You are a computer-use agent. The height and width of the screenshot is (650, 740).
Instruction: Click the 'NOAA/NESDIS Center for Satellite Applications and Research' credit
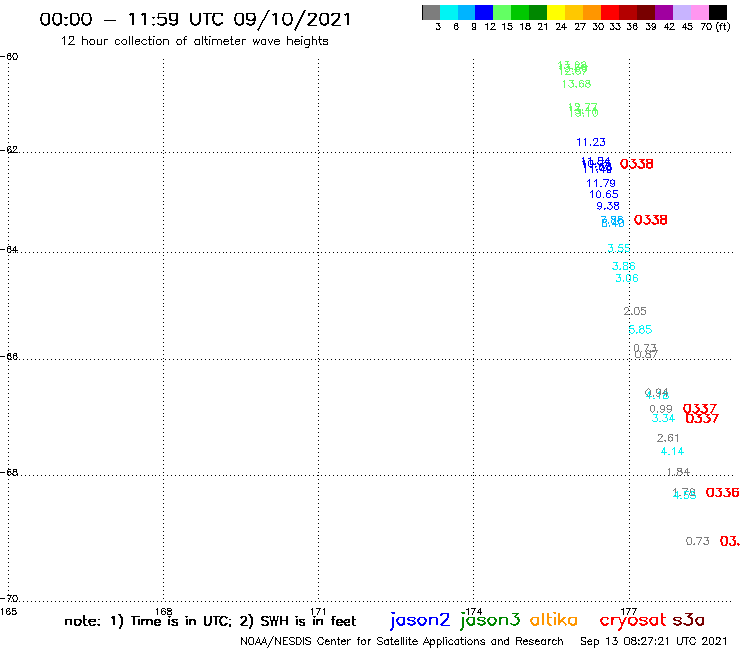tap(402, 641)
